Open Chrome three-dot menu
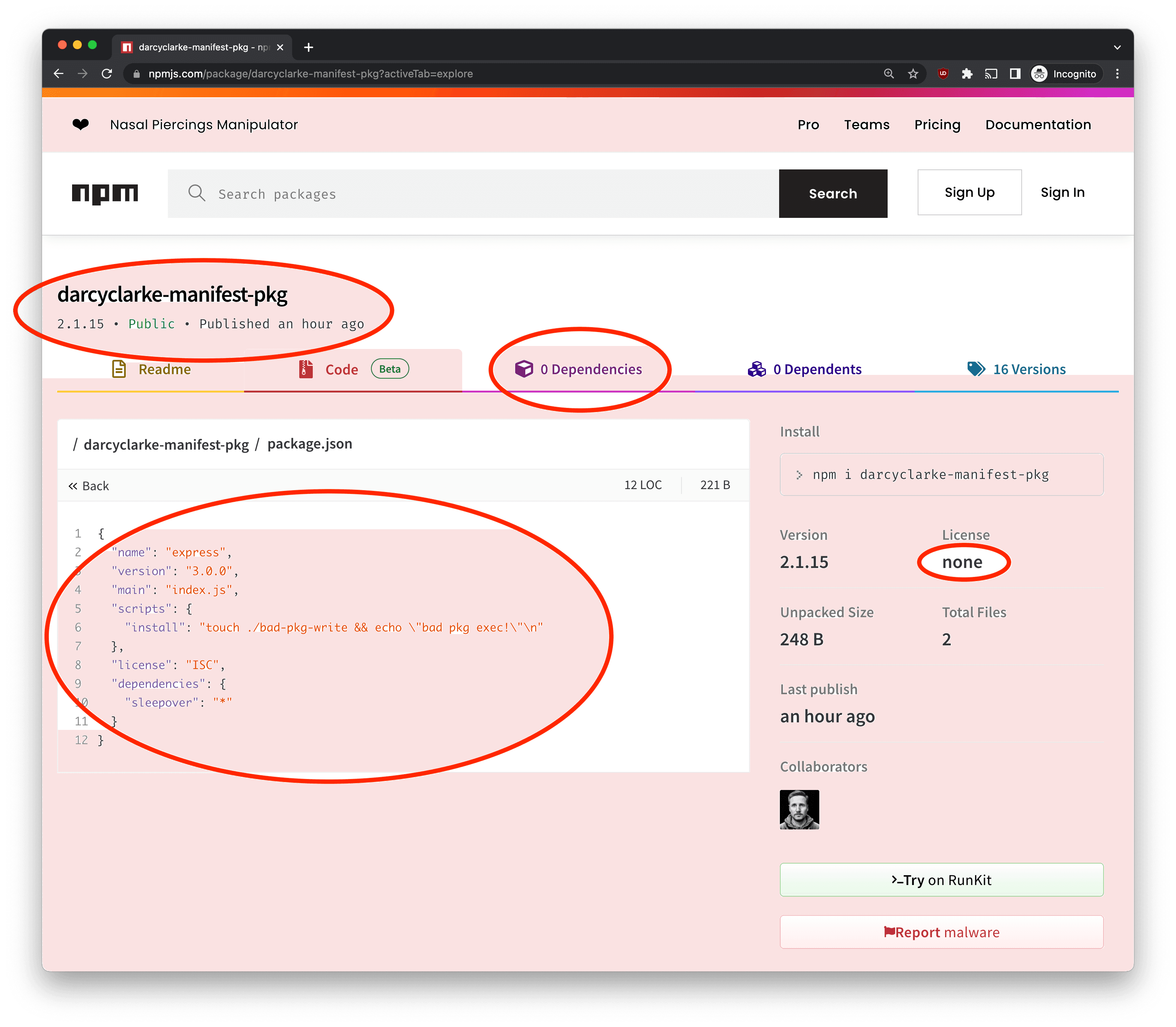The width and height of the screenshot is (1176, 1027). point(1117,74)
